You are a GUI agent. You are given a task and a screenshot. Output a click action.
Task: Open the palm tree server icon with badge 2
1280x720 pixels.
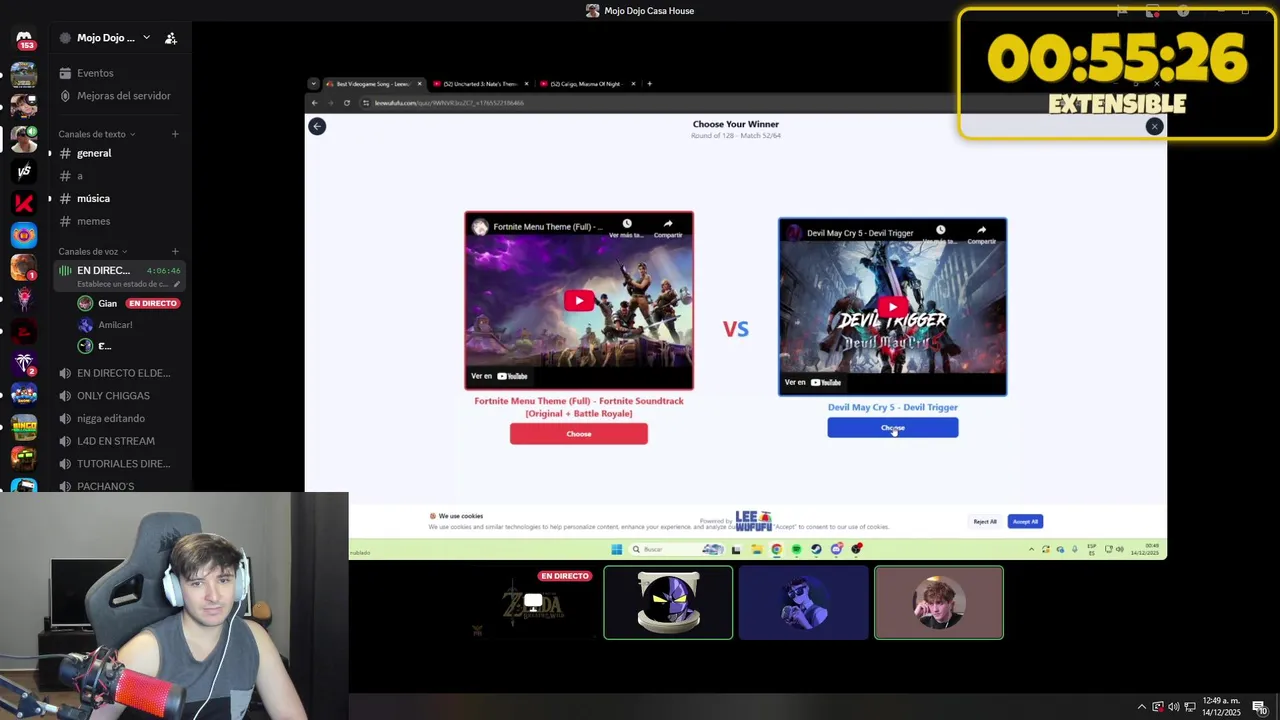coord(24,363)
